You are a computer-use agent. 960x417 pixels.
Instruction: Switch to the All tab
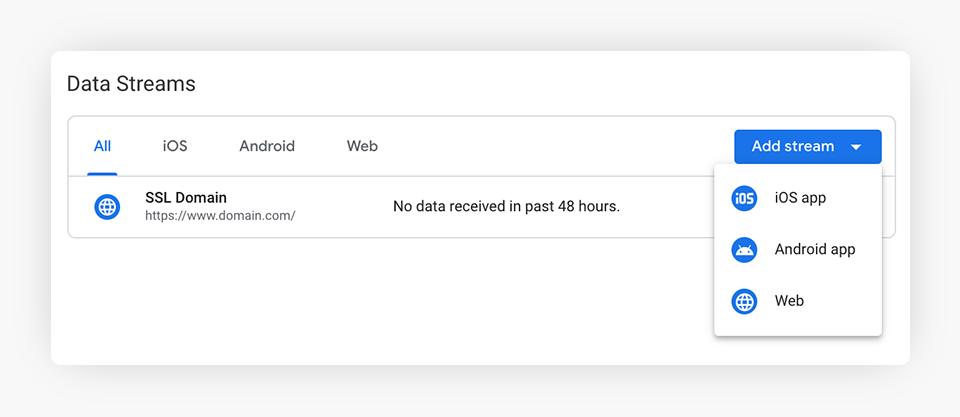pyautogui.click(x=102, y=146)
